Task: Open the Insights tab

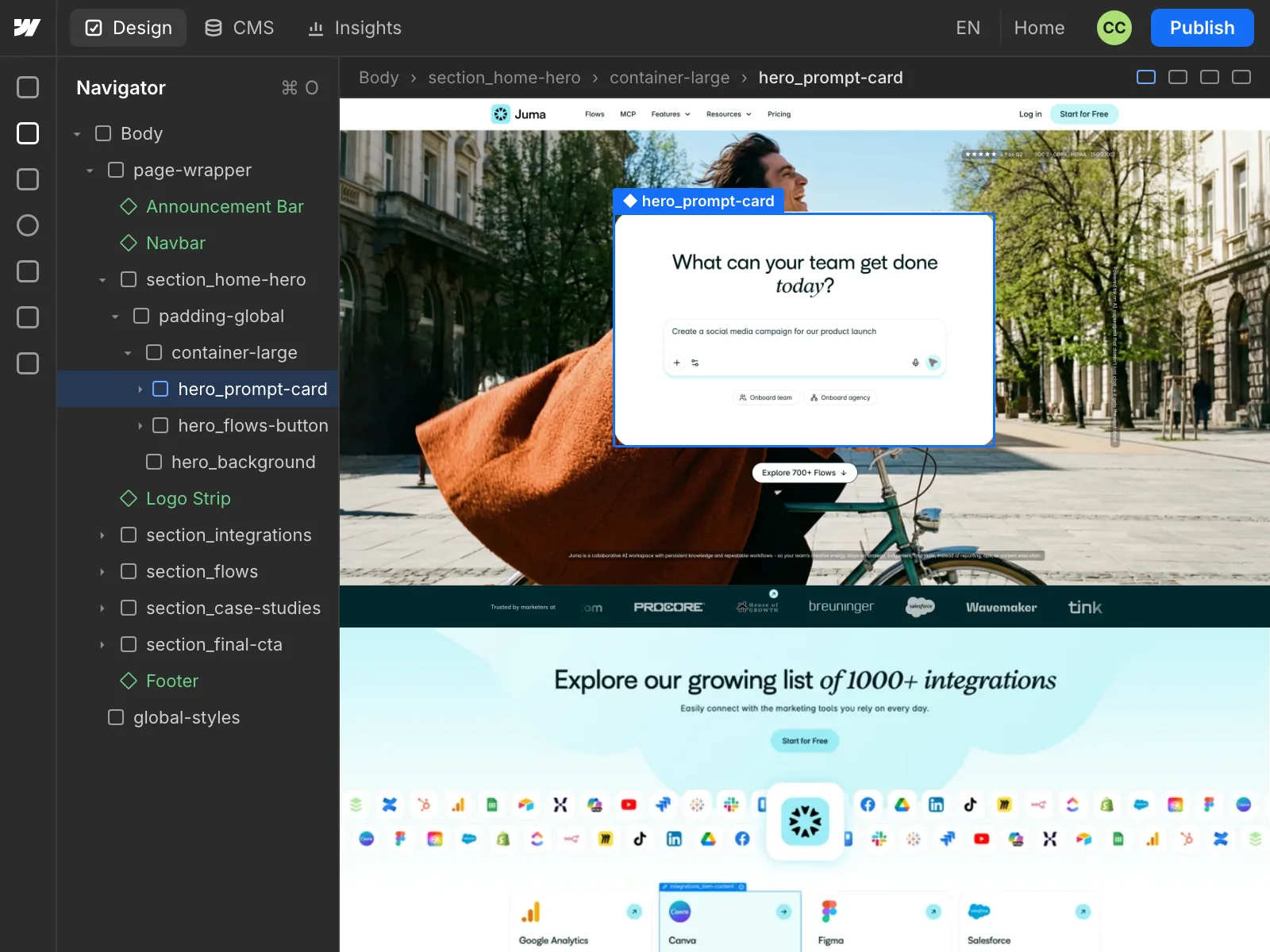Action: click(355, 28)
